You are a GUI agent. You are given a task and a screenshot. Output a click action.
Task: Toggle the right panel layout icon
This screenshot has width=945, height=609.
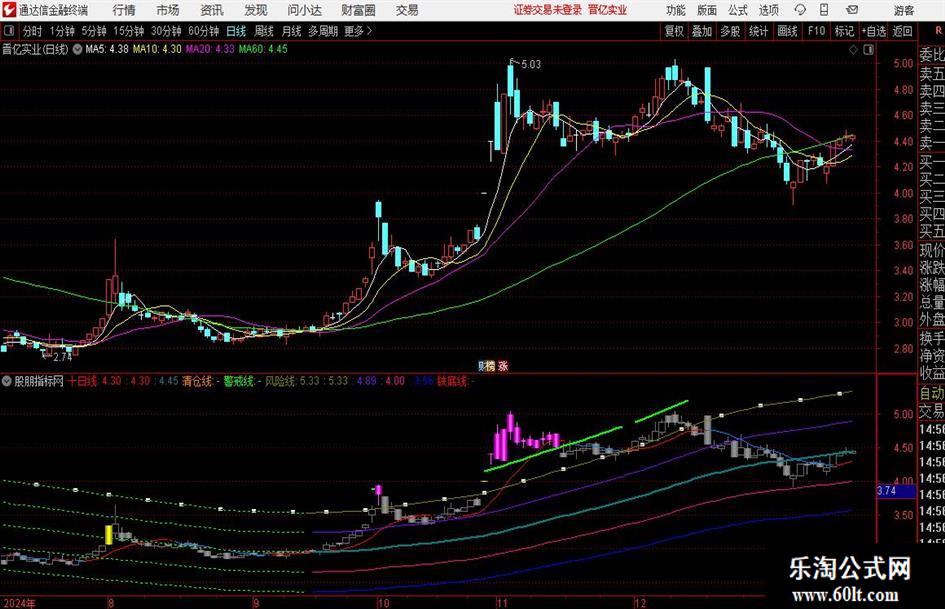point(868,50)
